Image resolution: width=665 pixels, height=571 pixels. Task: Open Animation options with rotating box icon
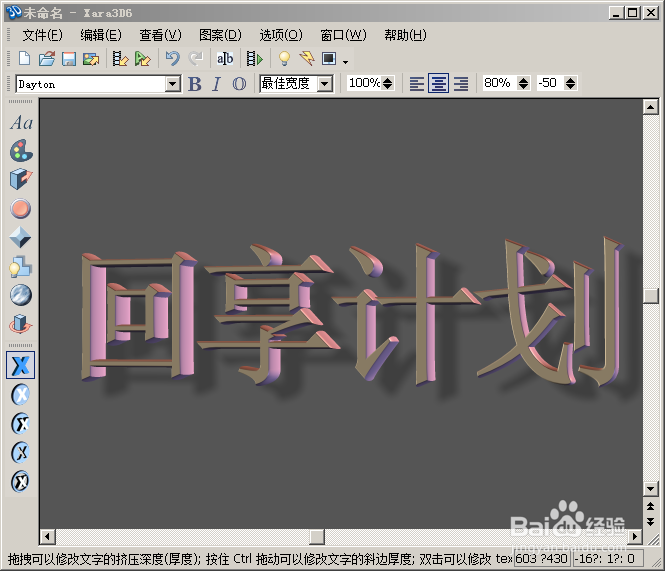click(x=20, y=324)
